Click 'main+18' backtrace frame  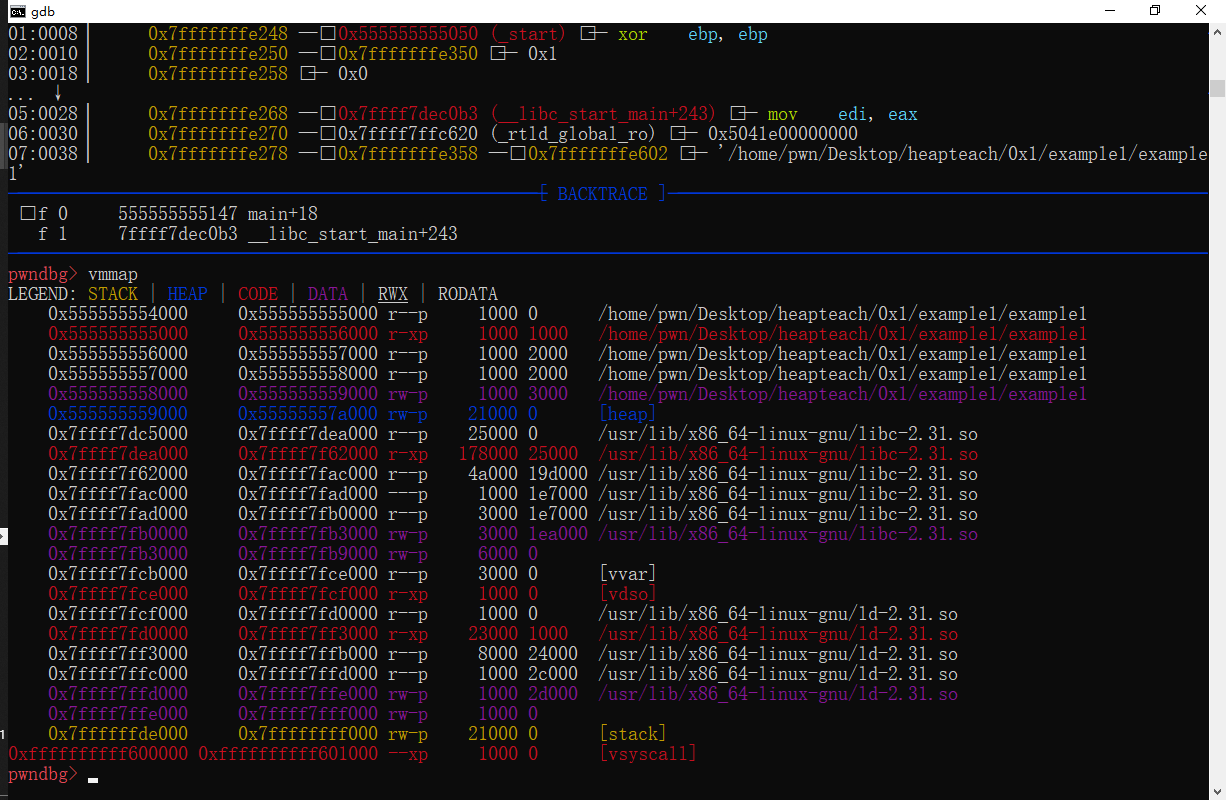point(283,214)
